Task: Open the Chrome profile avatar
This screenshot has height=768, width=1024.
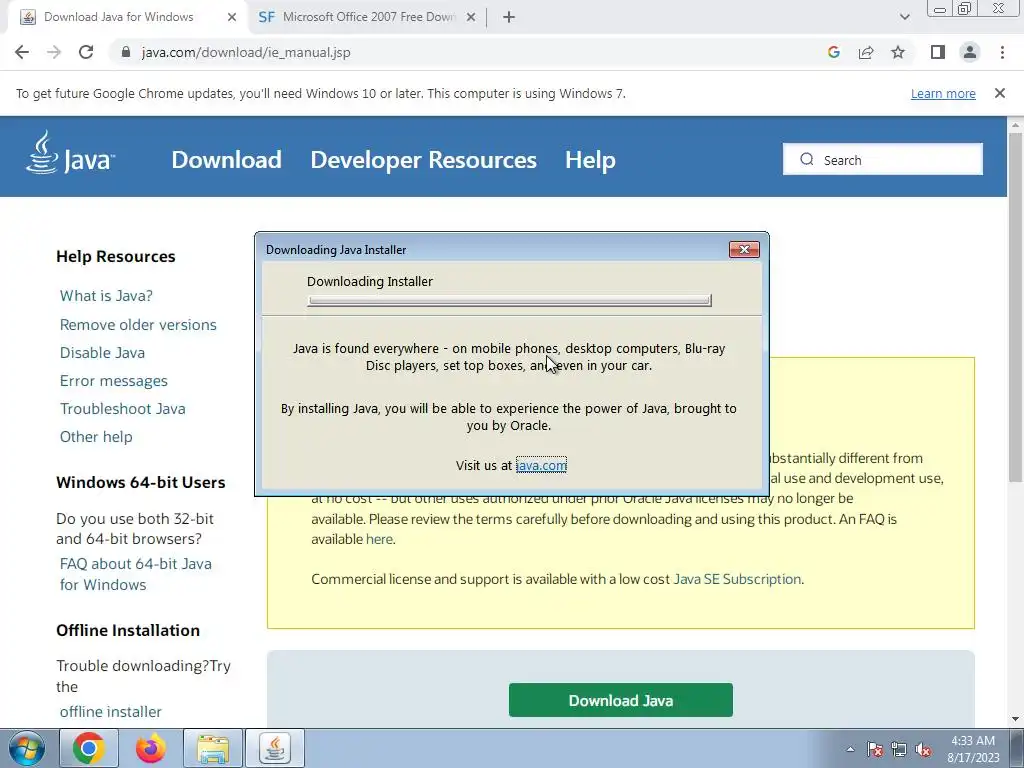Action: tap(970, 52)
